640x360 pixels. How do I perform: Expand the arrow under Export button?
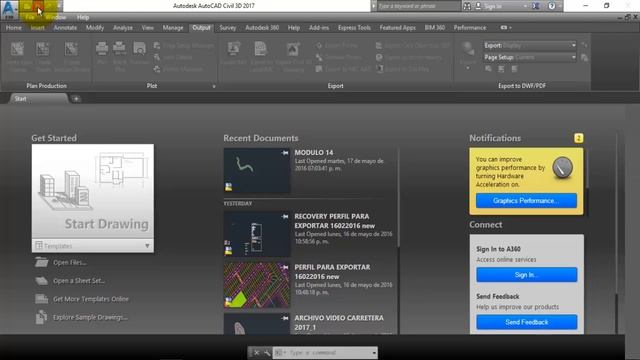468,68
